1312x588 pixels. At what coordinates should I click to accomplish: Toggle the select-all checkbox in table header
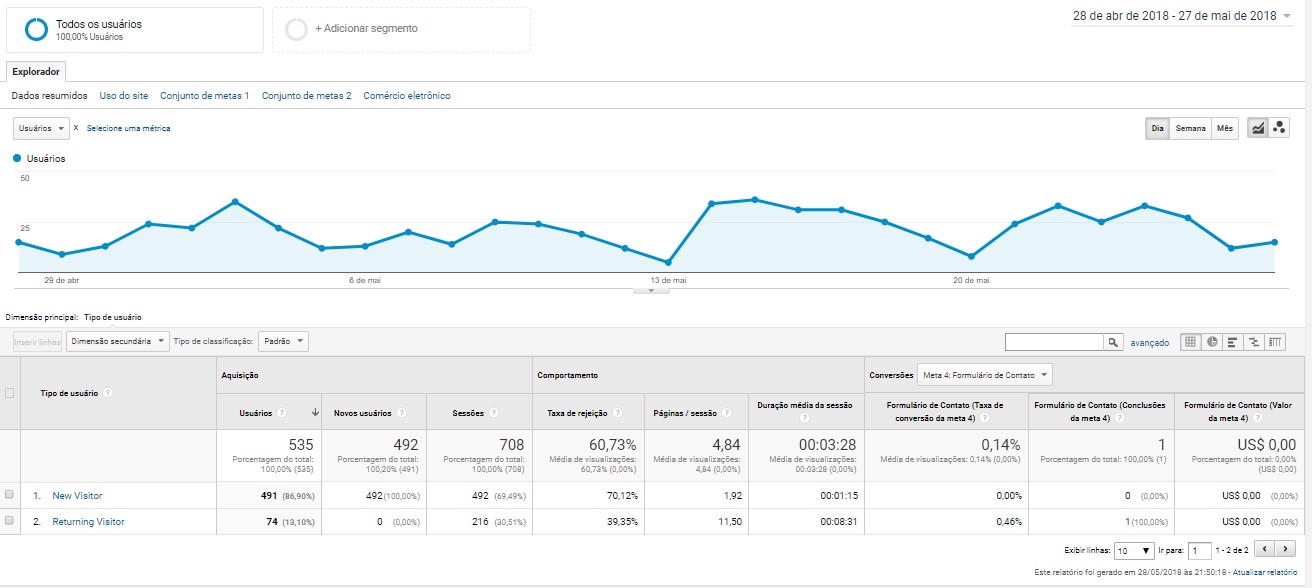(10, 393)
